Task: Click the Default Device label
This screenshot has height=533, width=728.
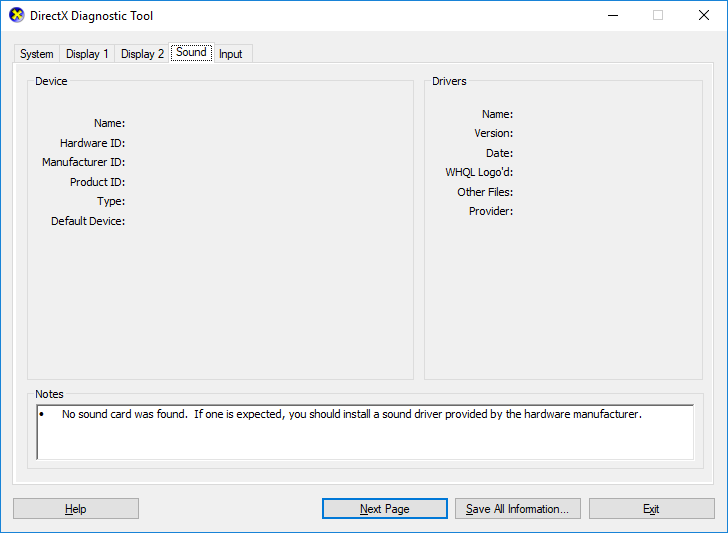Action: click(88, 221)
